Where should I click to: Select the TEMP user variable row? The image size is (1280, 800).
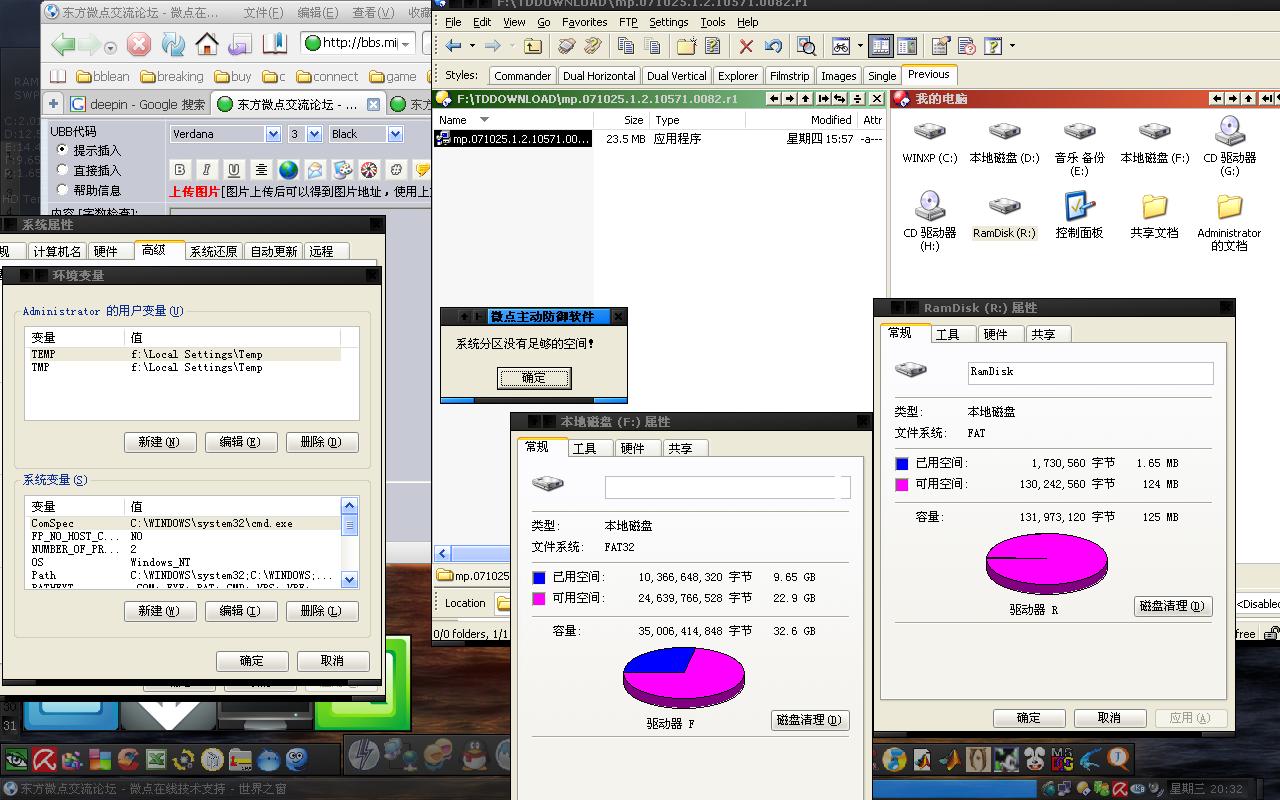click(x=184, y=354)
